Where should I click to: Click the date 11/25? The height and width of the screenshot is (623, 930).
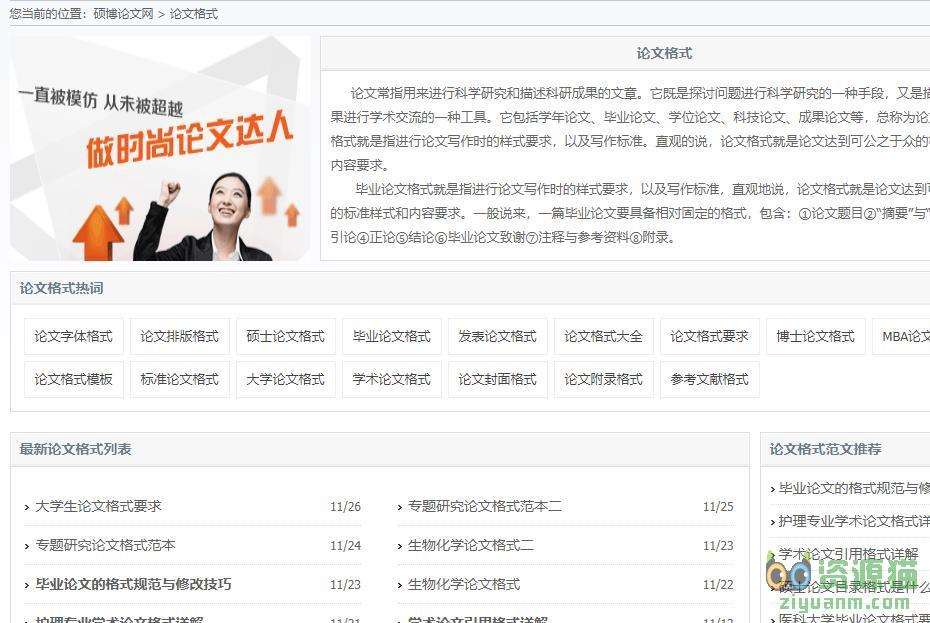(718, 507)
